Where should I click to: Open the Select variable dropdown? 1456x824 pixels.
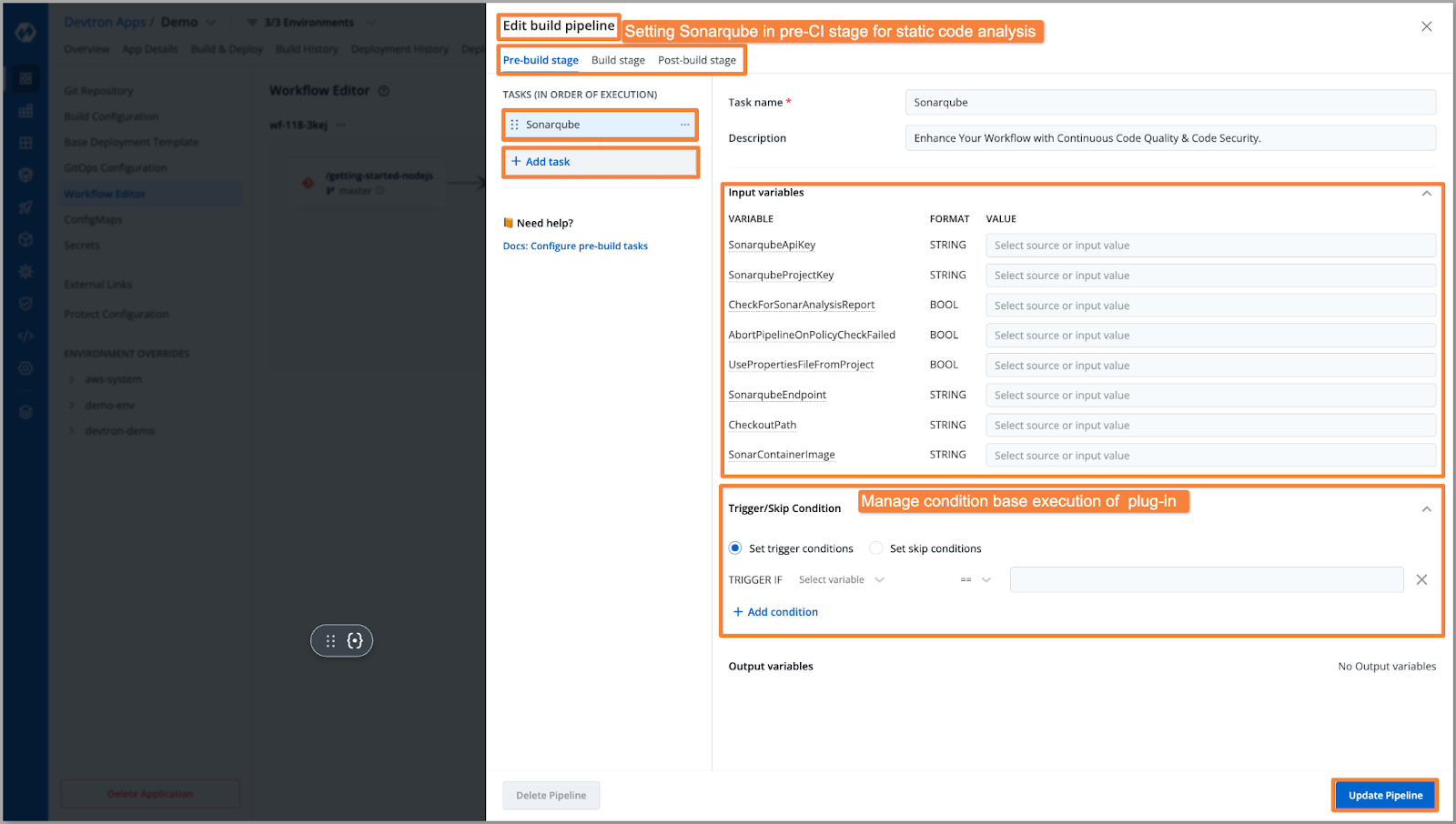pyautogui.click(x=841, y=580)
